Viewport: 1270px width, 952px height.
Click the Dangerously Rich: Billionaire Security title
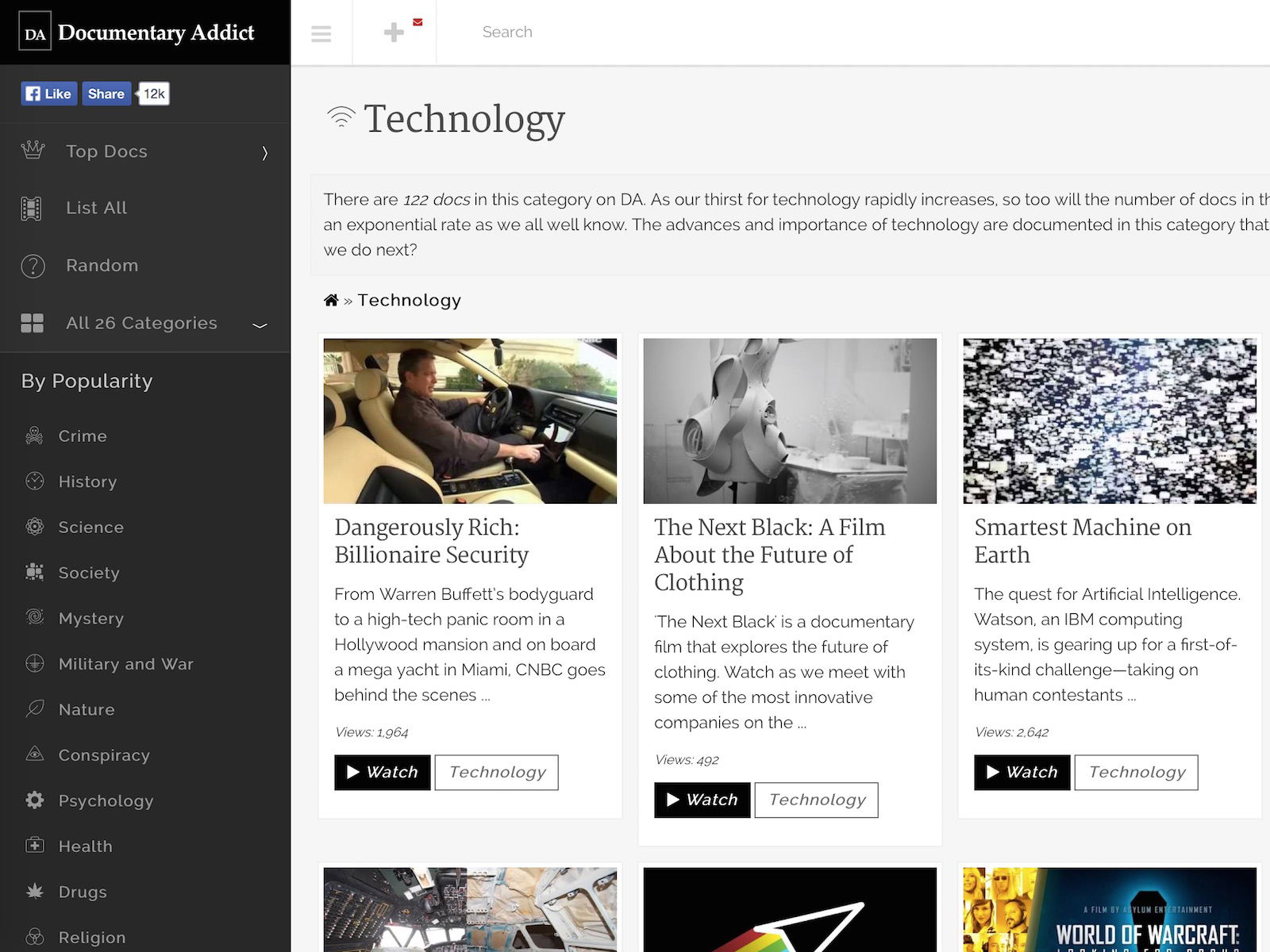(431, 541)
